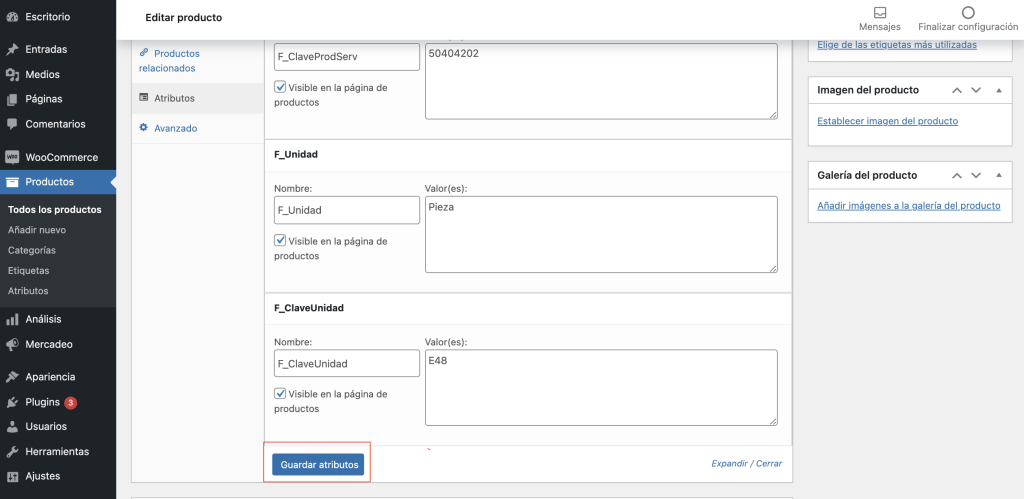Uncheck F_Unidad visible en la página checkbox
The height and width of the screenshot is (499, 1024).
pyautogui.click(x=280, y=240)
